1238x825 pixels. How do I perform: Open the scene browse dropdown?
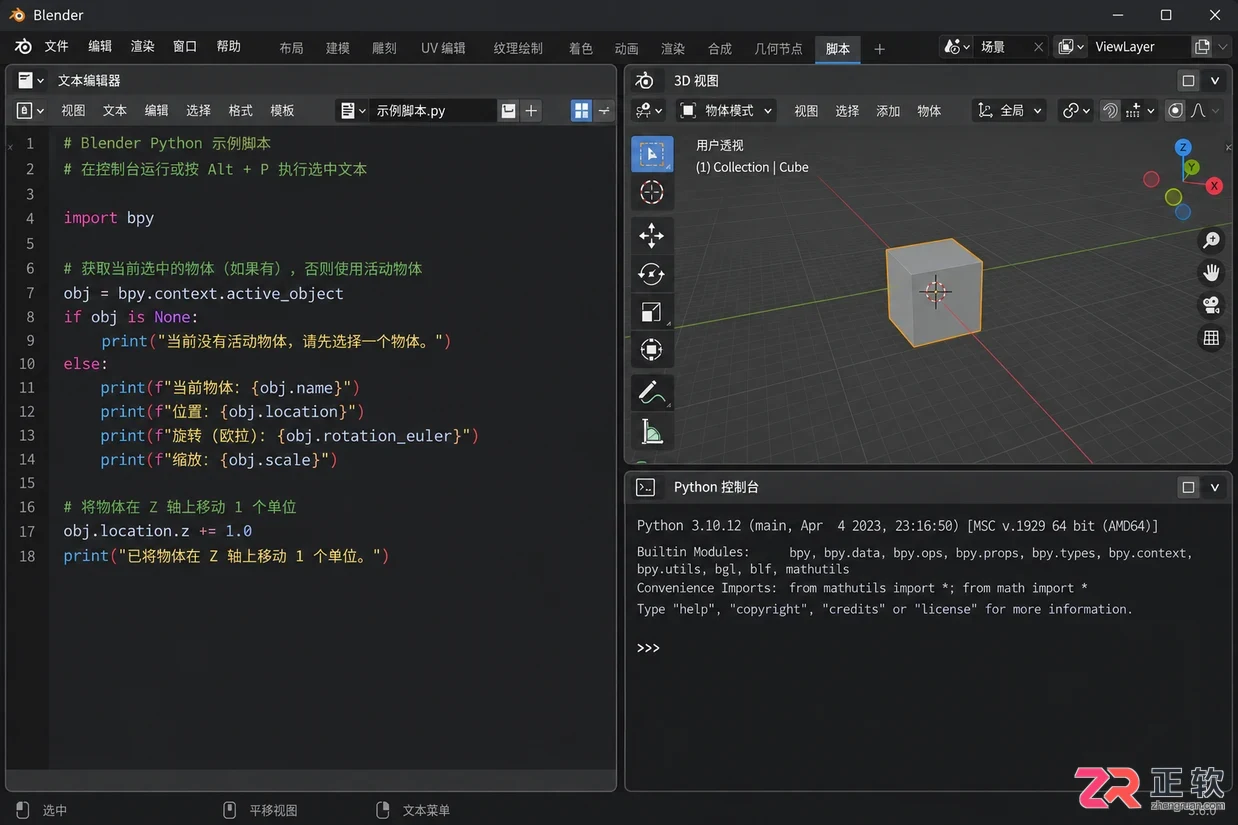coord(957,47)
